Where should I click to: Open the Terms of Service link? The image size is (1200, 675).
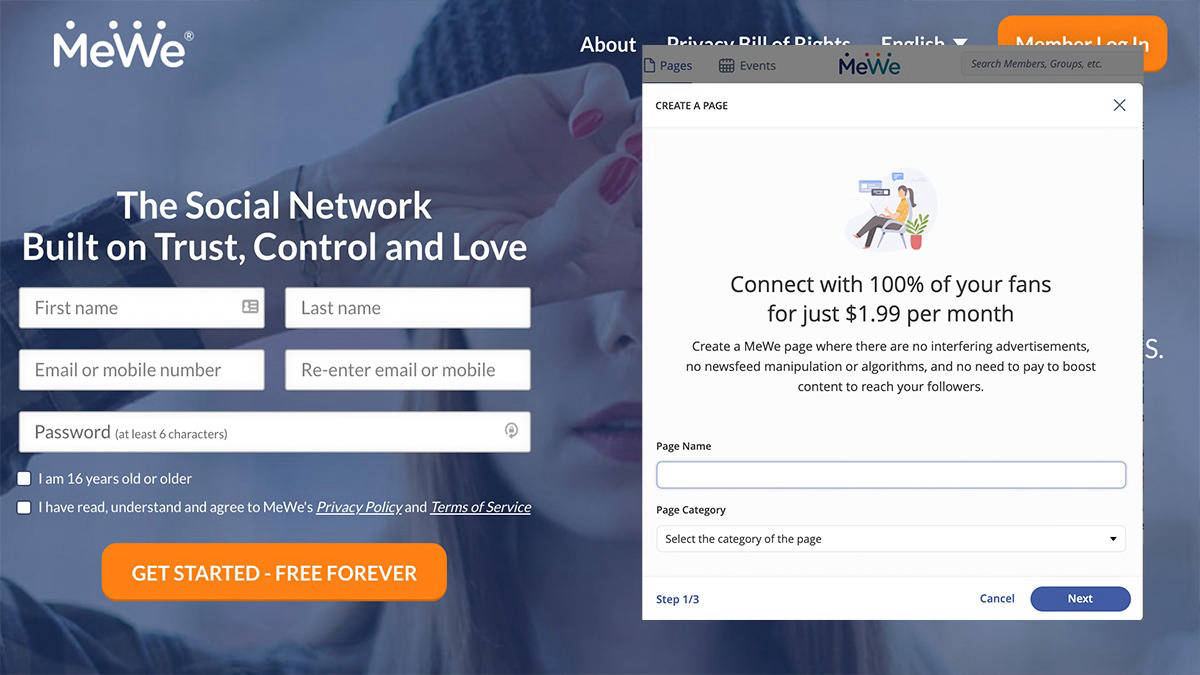click(x=480, y=507)
